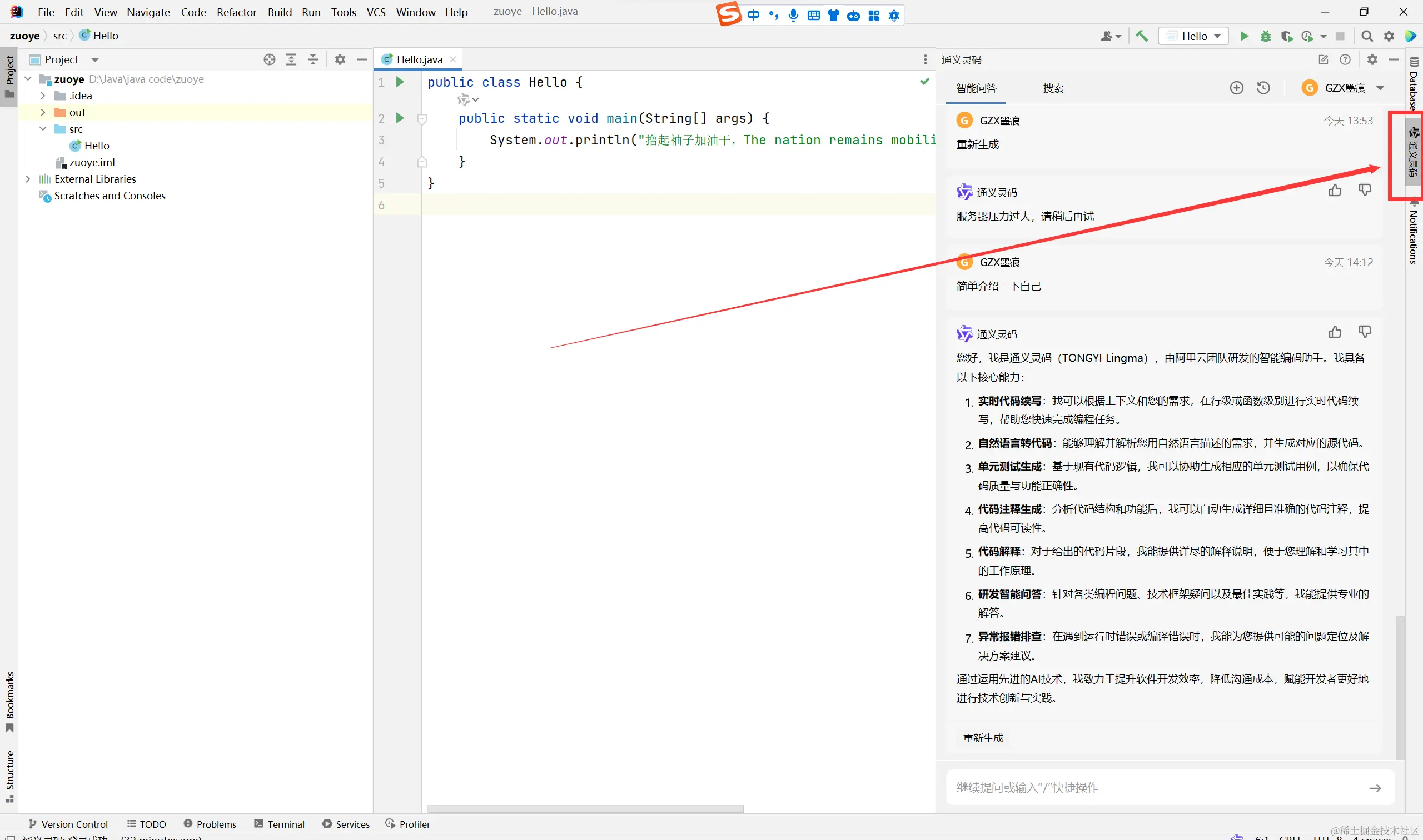Collapse the zuoye project root node

(28, 79)
